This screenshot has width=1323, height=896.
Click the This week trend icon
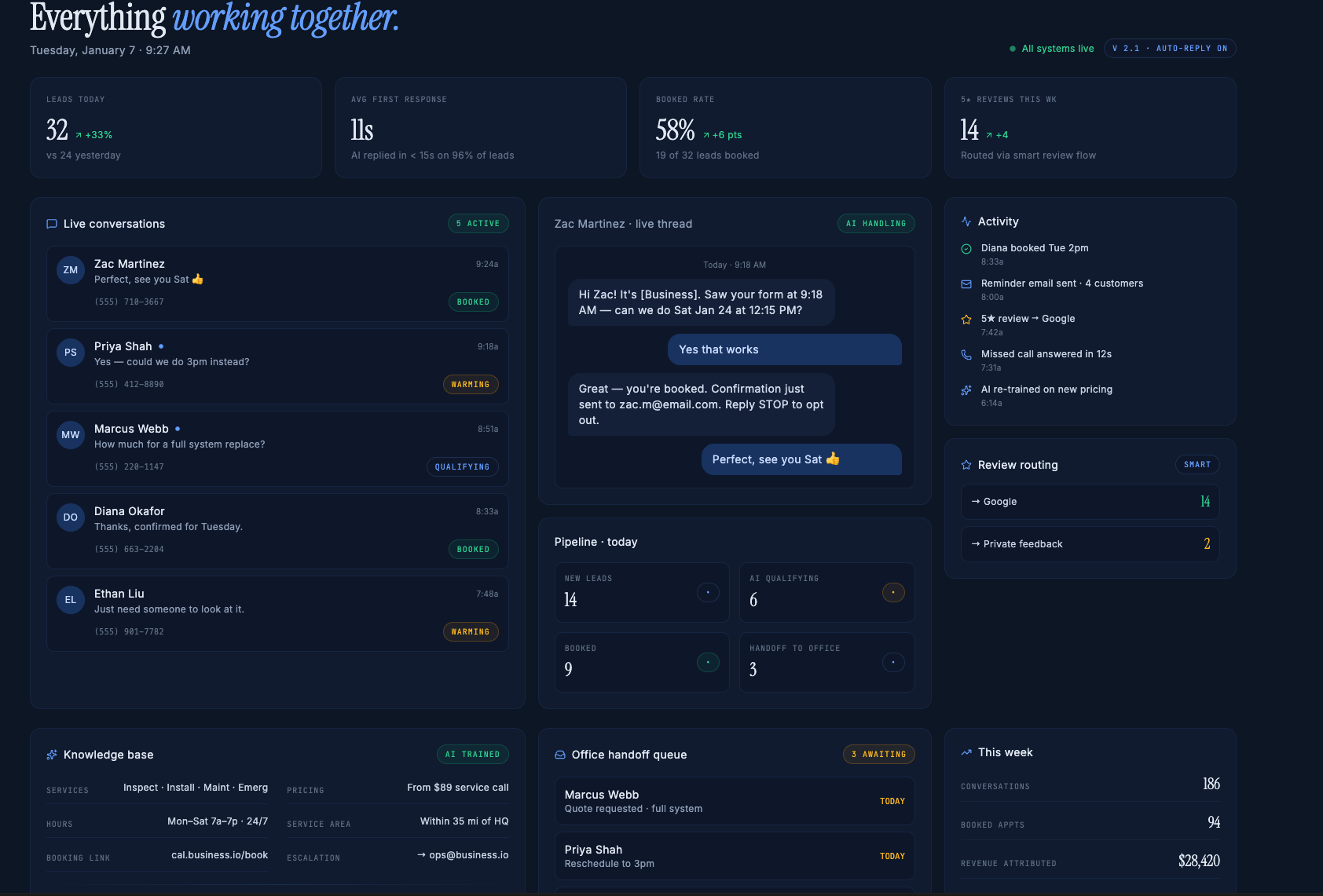[x=966, y=752]
